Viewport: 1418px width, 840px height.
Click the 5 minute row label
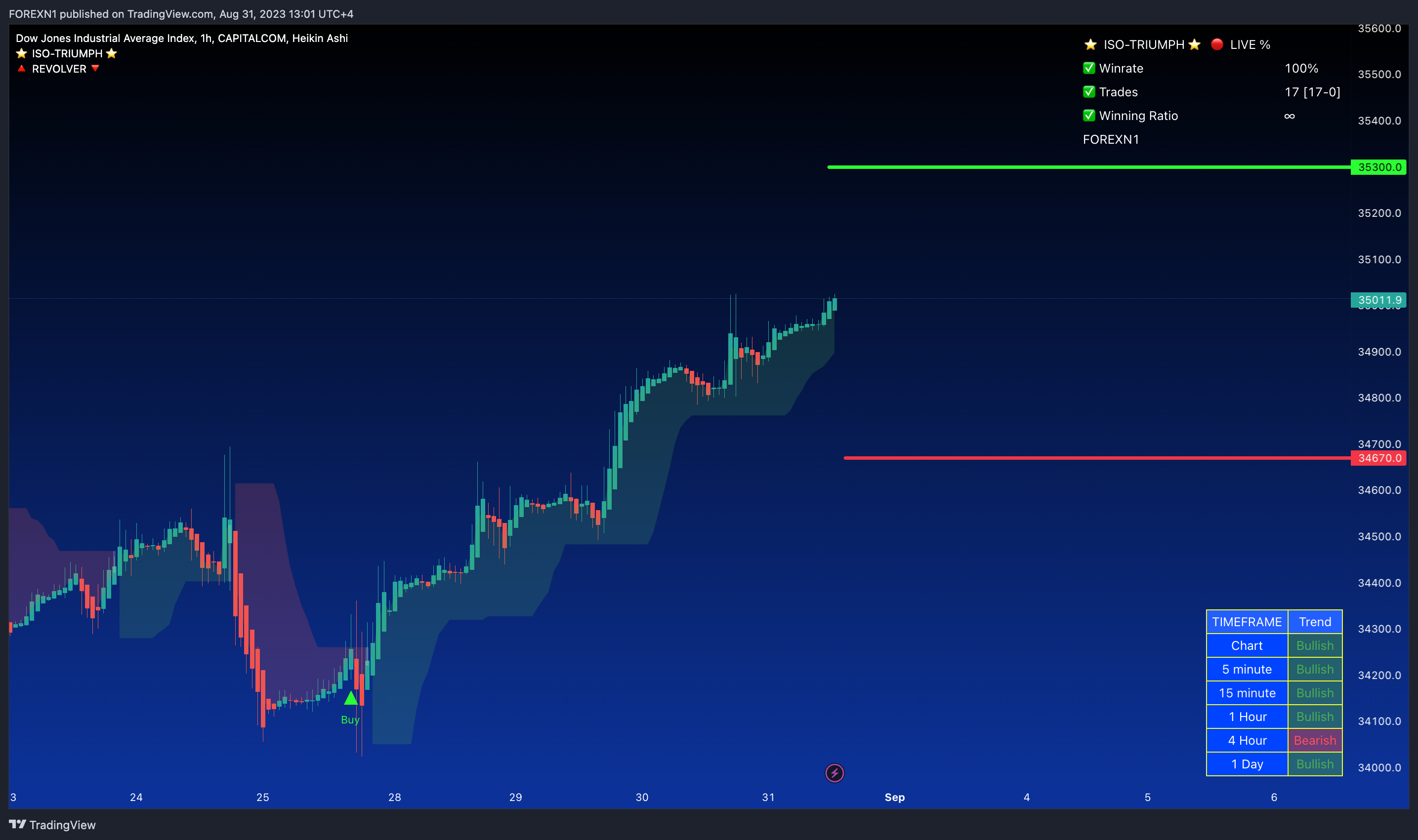1247,669
